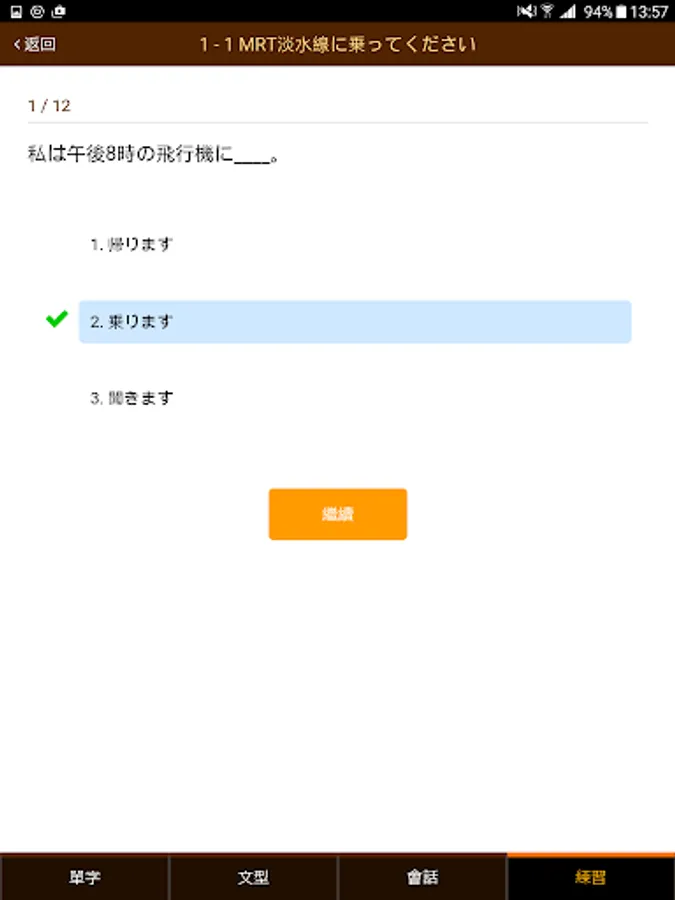Tap the question sentence with the blank
This screenshot has height=900, width=675.
(x=152, y=155)
